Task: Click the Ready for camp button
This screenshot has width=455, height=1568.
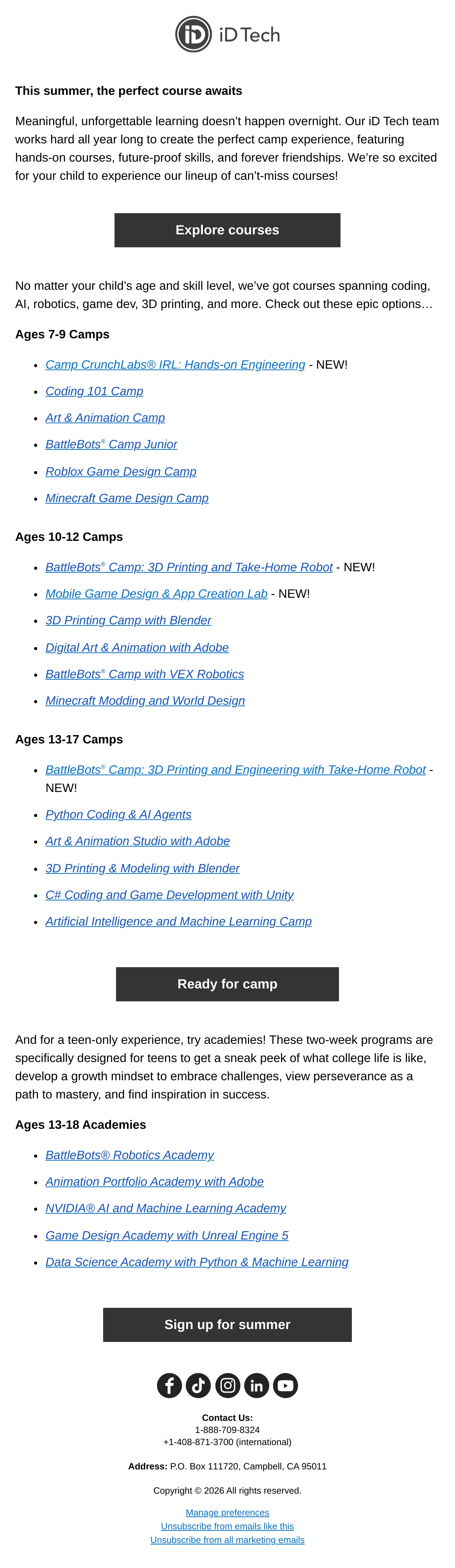Action: pos(227,984)
